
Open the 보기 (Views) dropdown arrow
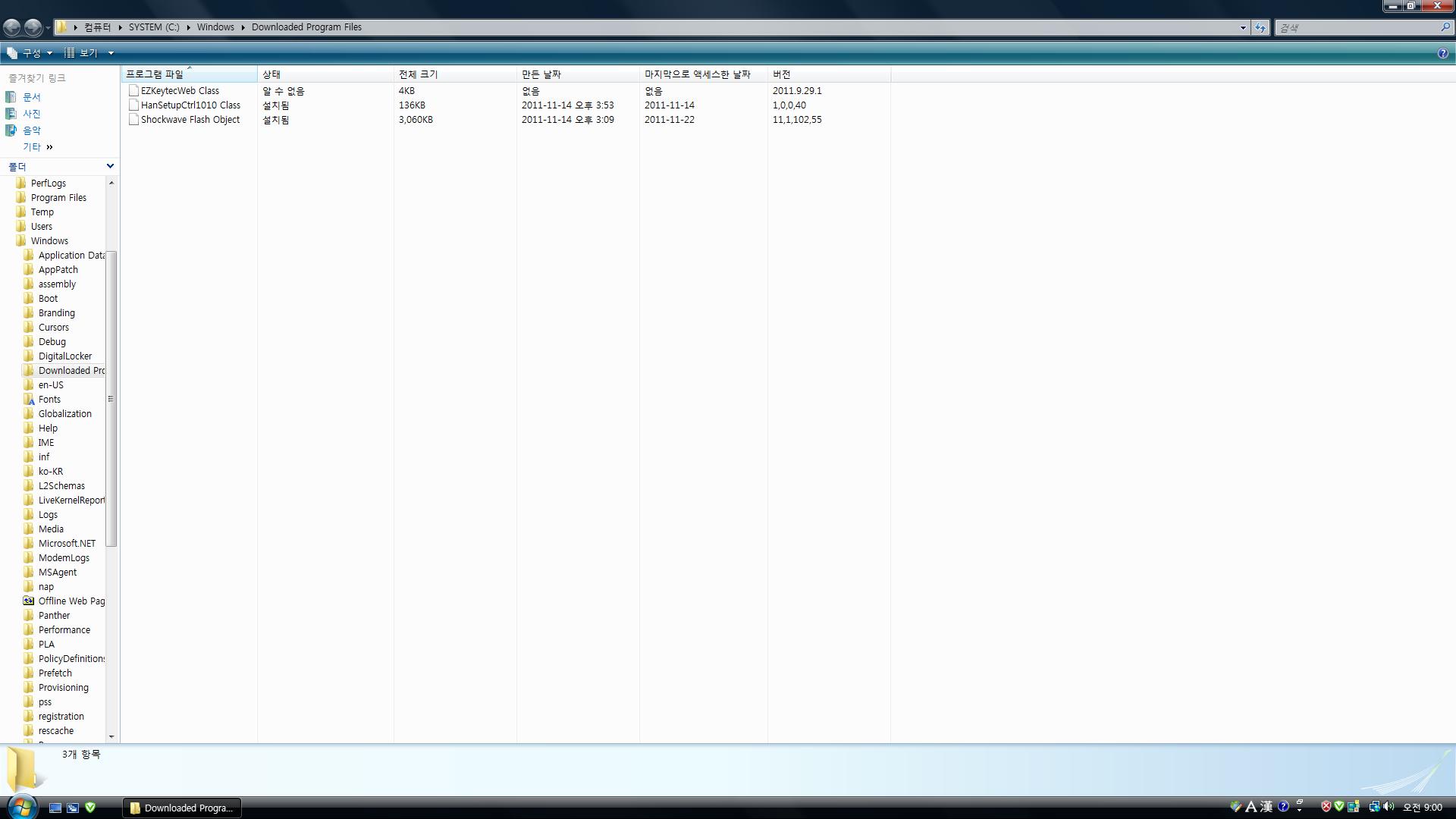pos(111,53)
